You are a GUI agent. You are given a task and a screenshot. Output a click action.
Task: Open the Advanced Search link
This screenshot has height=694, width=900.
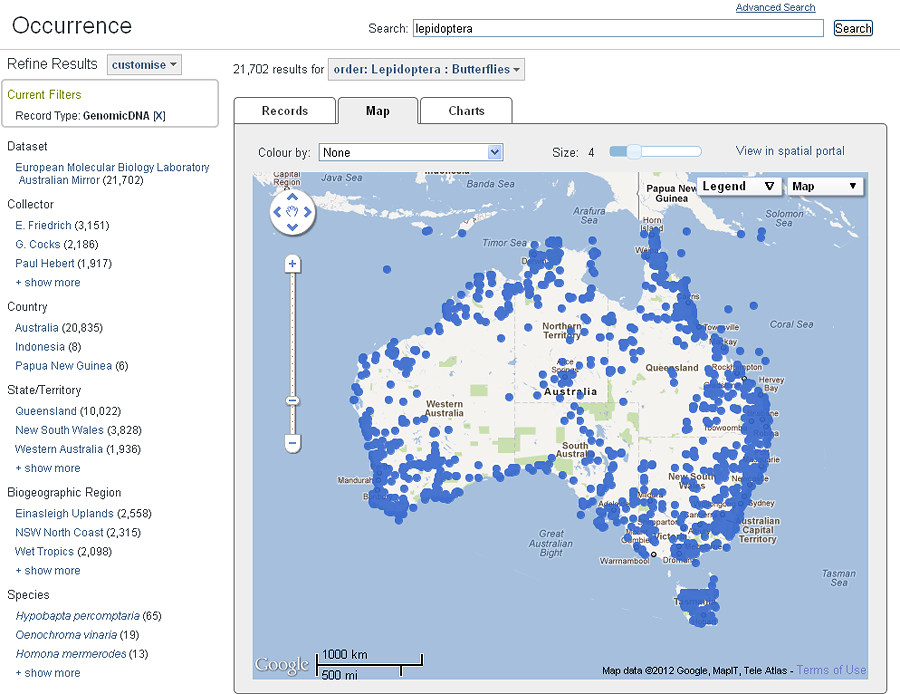pyautogui.click(x=775, y=8)
